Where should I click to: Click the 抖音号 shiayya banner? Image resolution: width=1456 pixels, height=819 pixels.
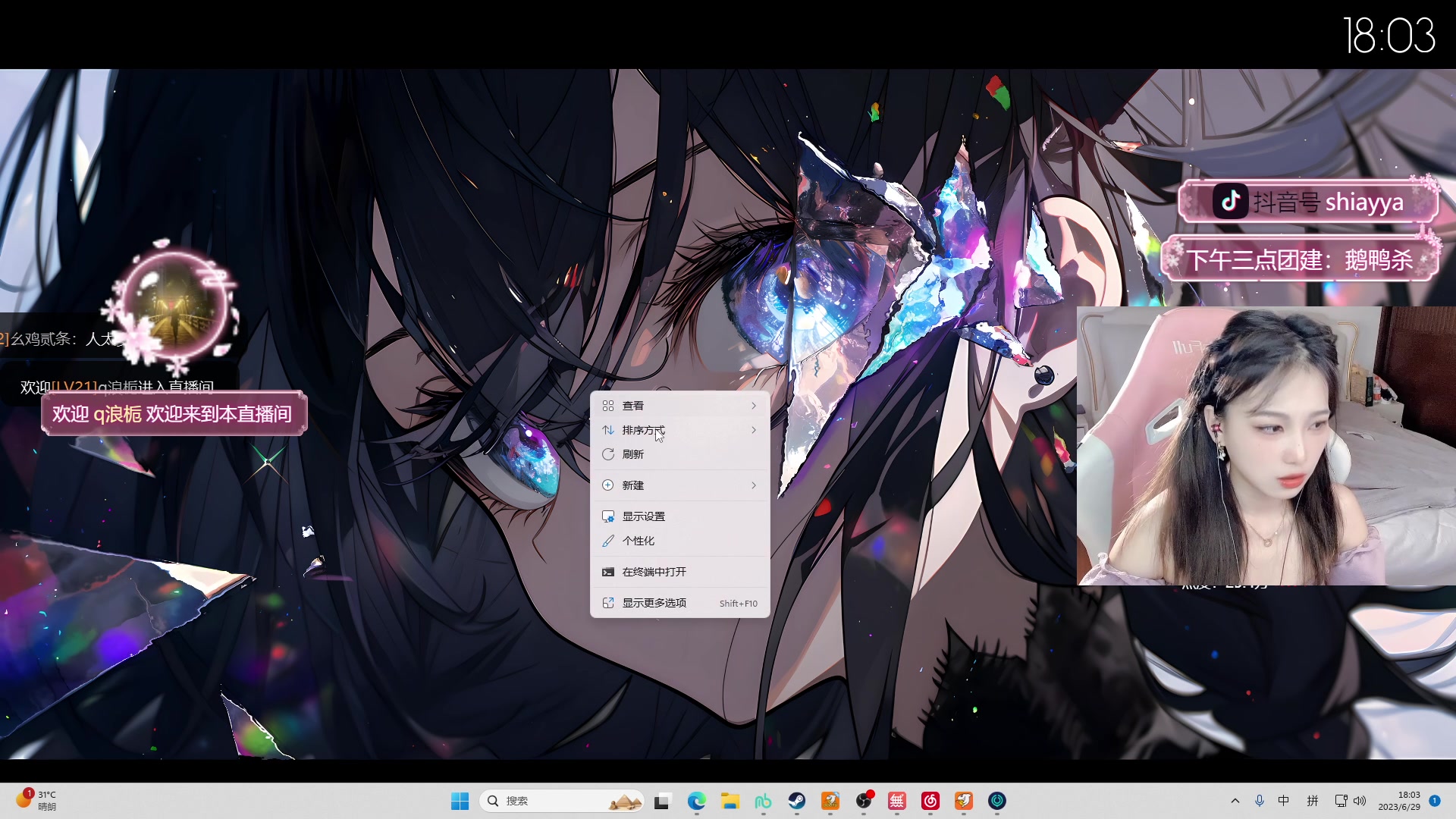pos(1308,202)
